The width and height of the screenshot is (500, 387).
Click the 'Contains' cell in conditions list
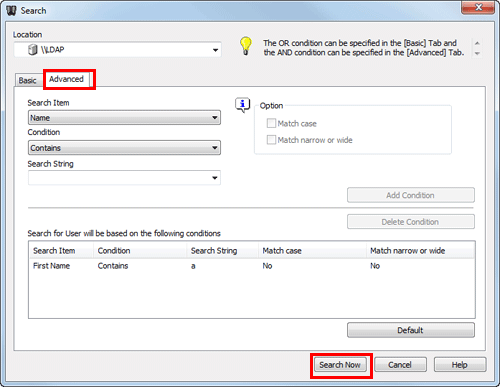113,266
